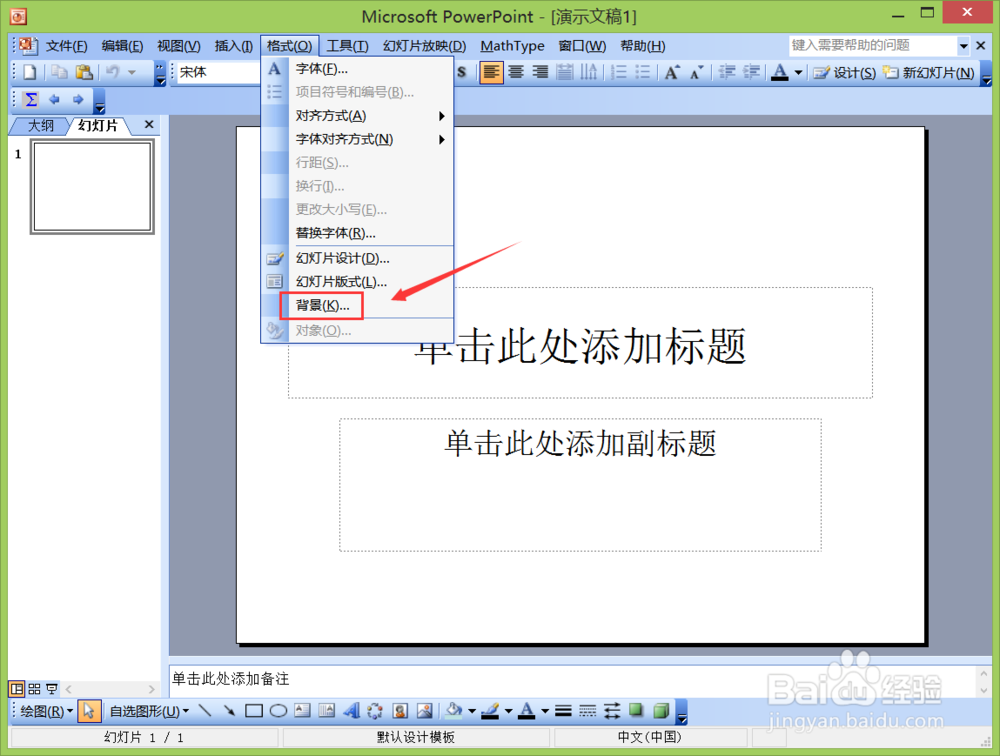Select the Oval drawing tool

[x=278, y=710]
